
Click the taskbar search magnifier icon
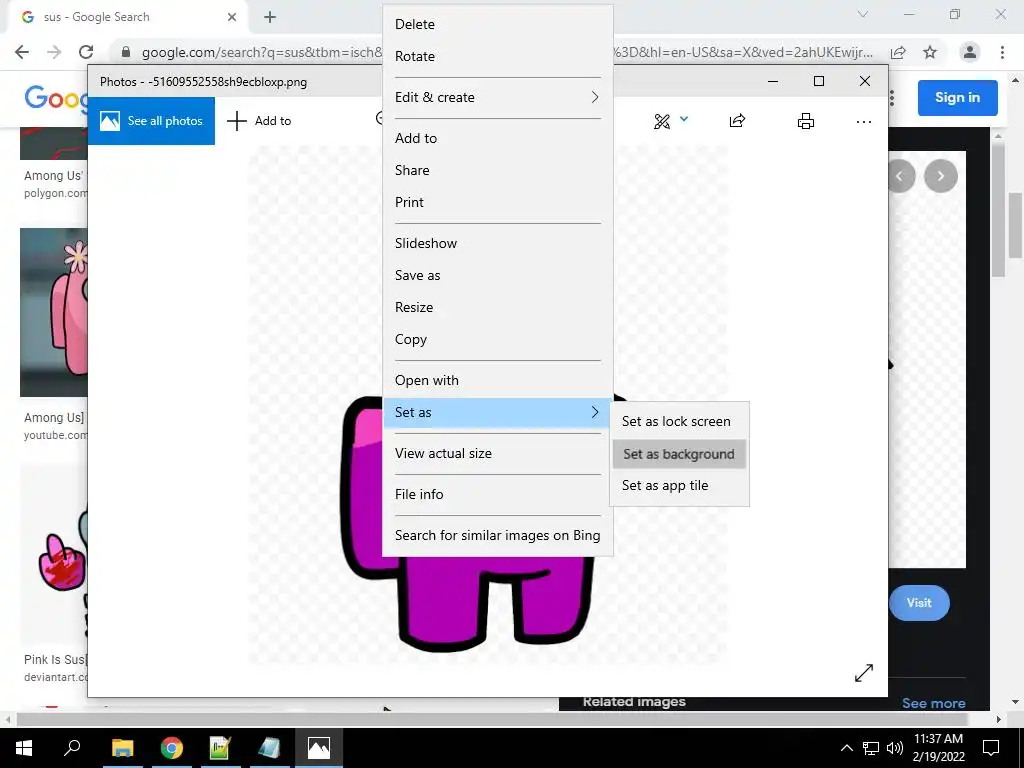(72, 747)
